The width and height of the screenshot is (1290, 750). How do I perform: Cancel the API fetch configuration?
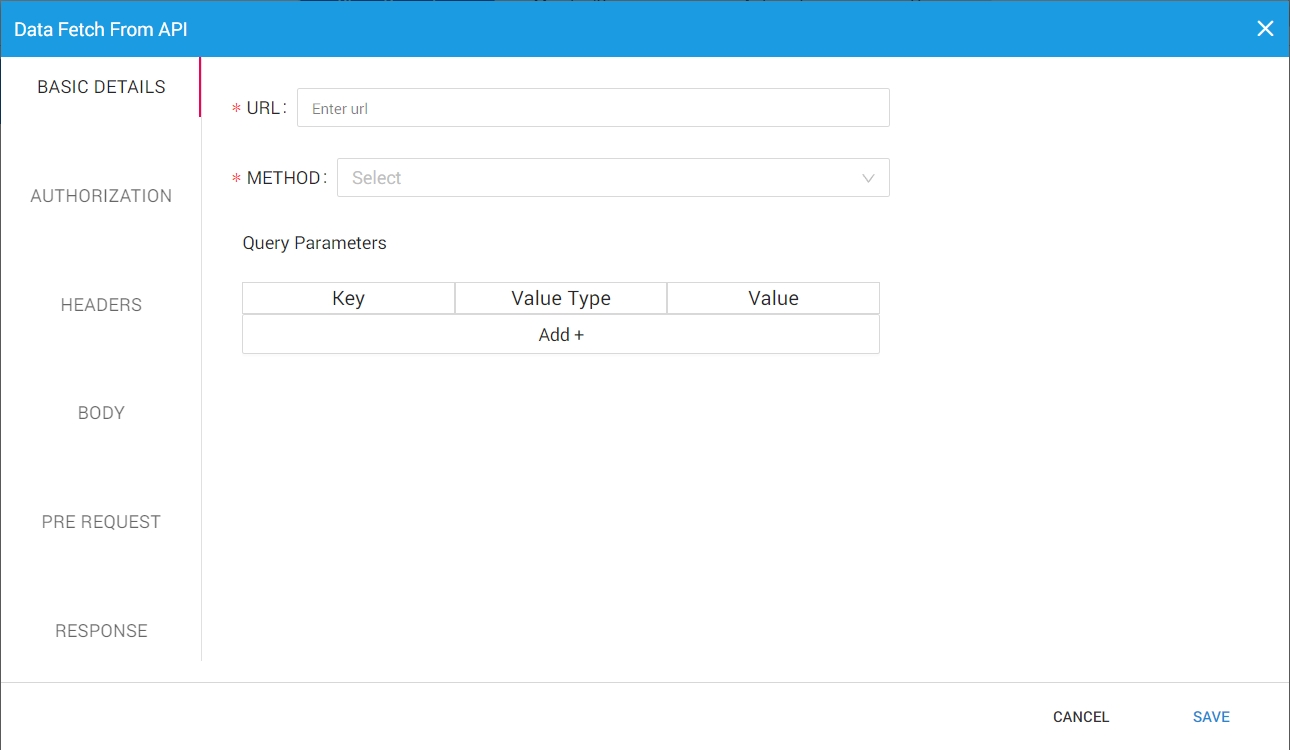point(1081,717)
